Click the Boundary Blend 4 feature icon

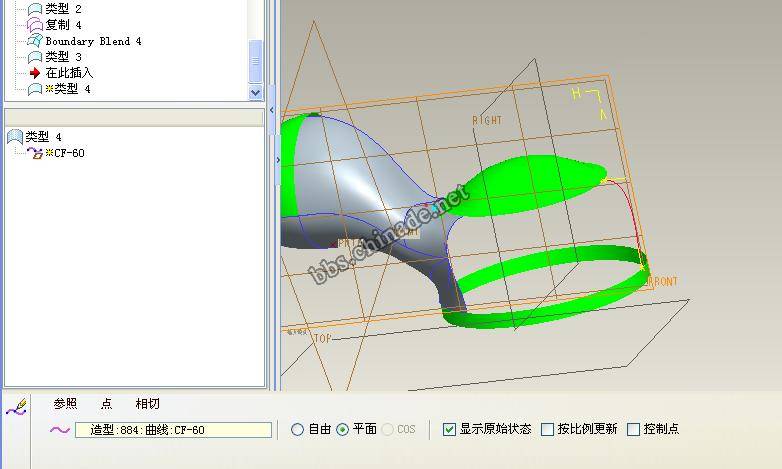click(35, 41)
